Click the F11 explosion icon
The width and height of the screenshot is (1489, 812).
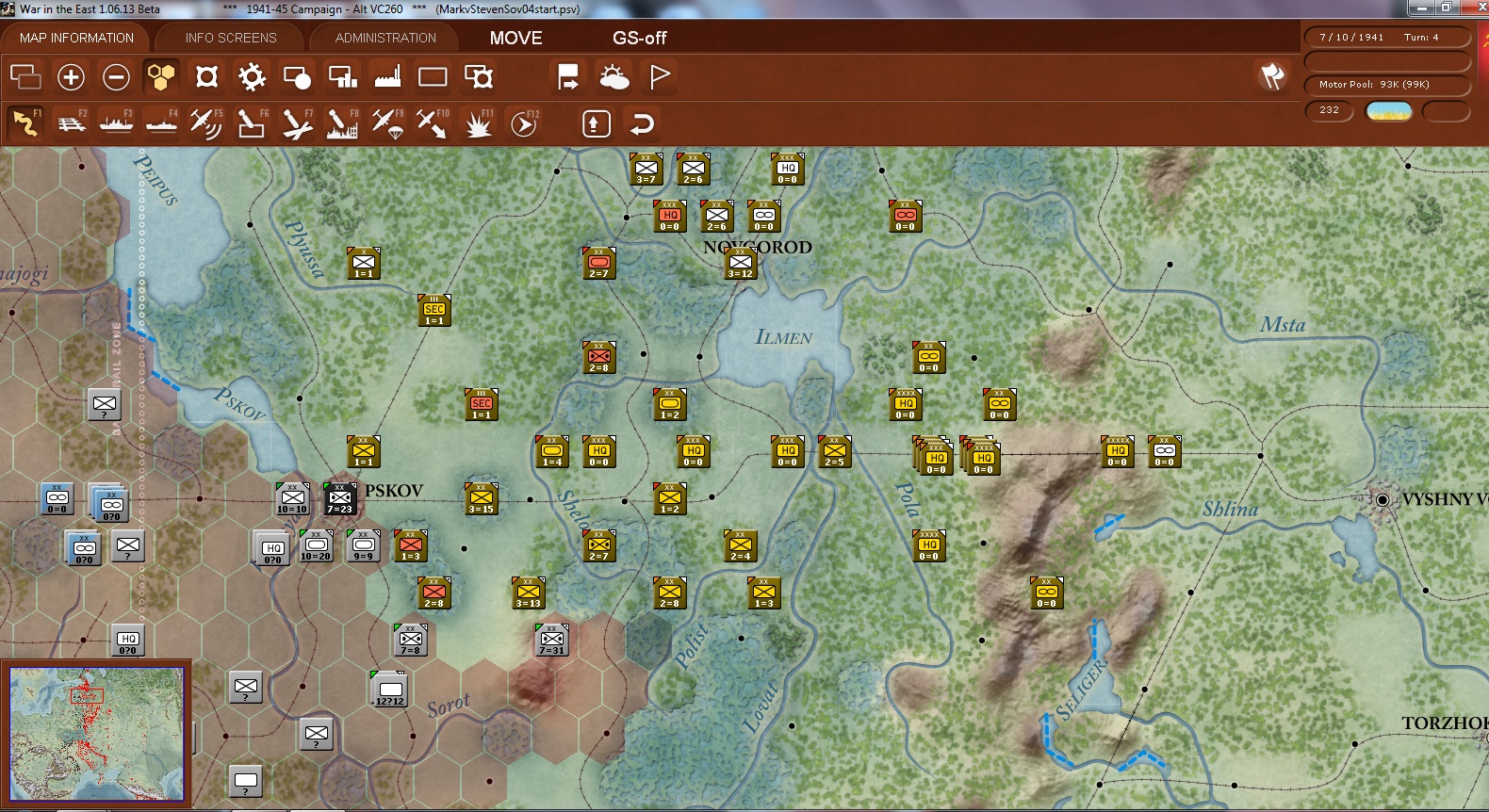click(x=478, y=122)
